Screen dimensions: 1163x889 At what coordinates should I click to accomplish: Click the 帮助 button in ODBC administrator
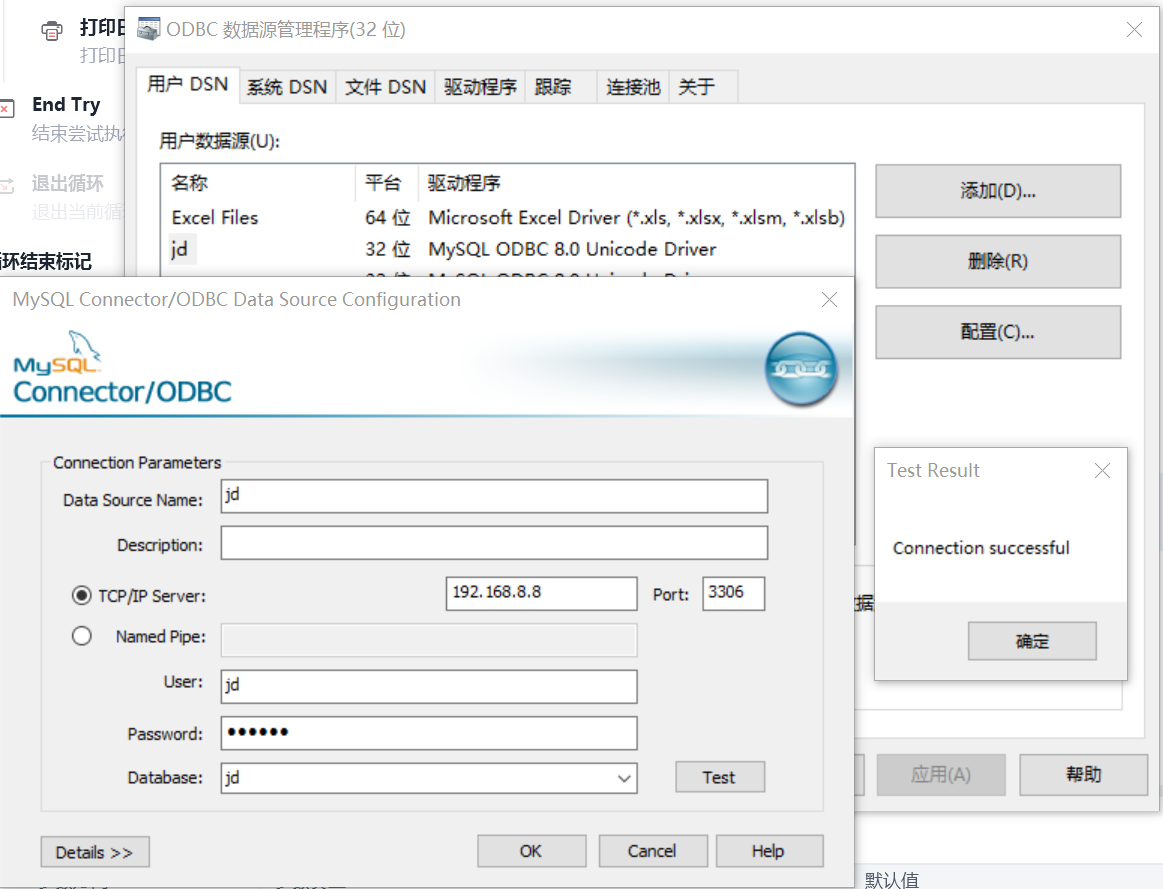coord(1084,775)
